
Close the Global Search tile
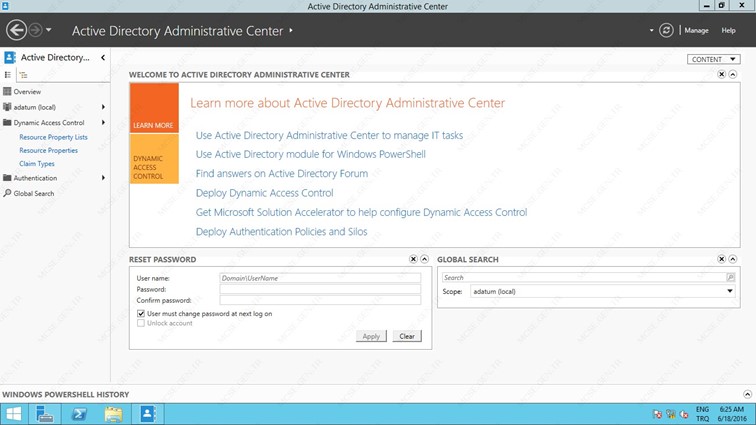coord(721,259)
